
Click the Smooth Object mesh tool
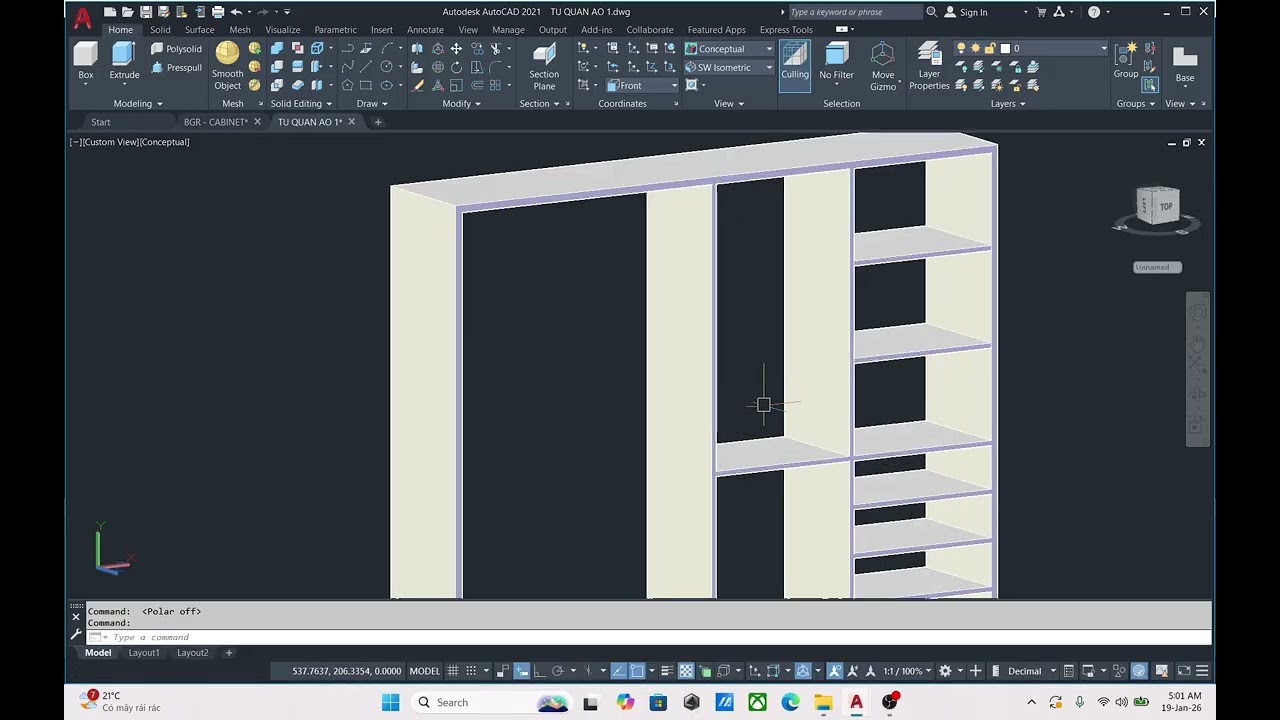(227, 66)
